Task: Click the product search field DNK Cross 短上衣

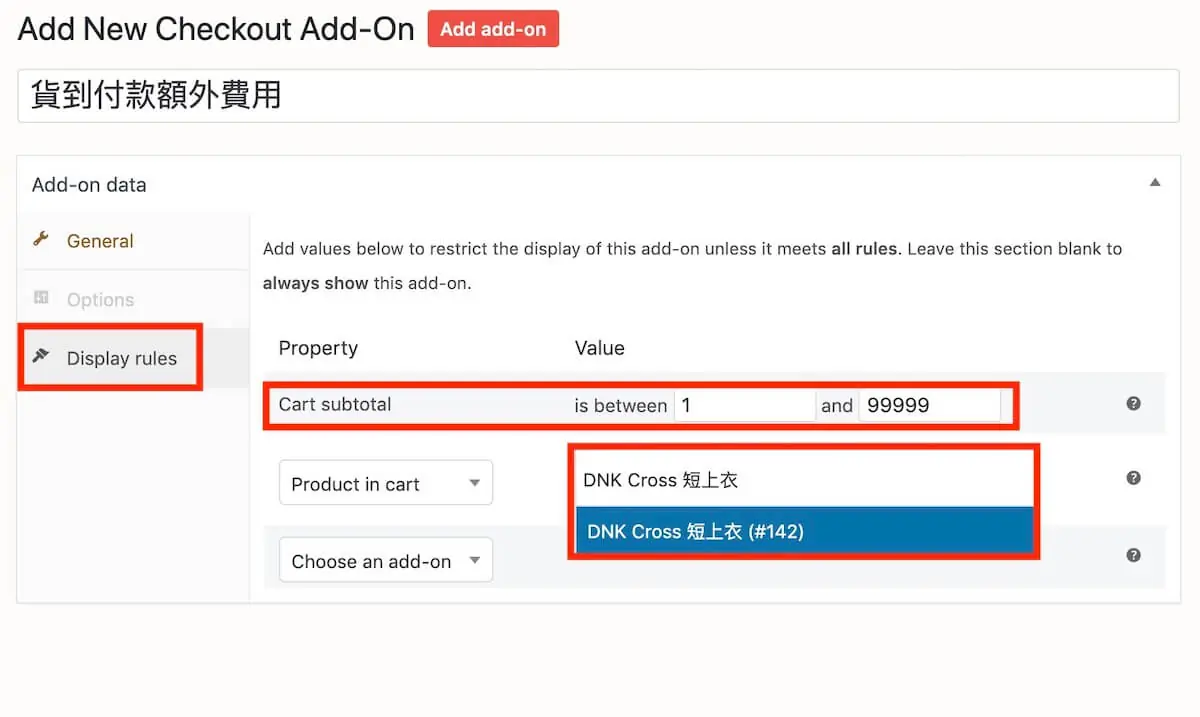Action: (804, 480)
